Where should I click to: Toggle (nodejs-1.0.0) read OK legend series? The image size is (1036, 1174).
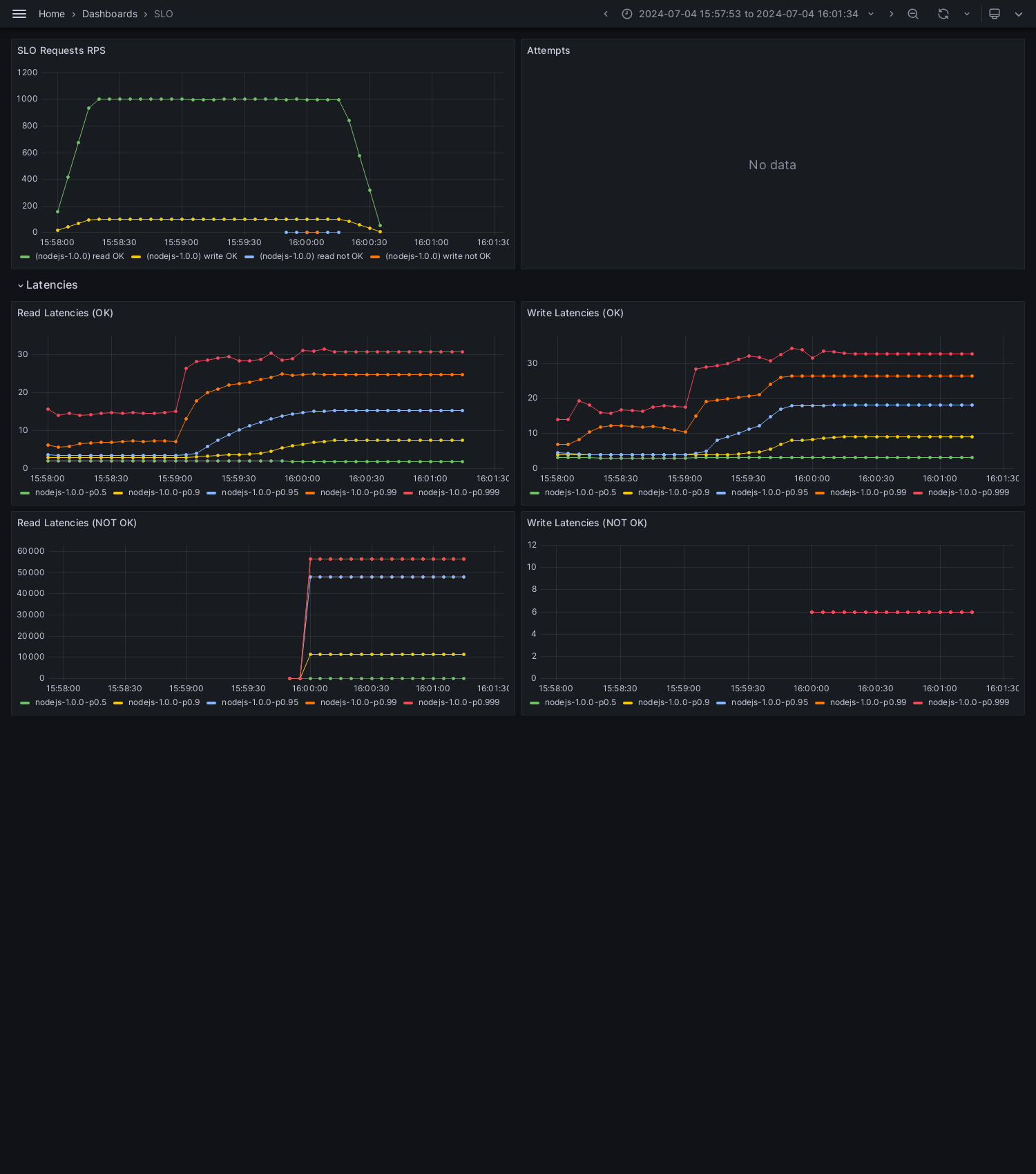tap(79, 256)
